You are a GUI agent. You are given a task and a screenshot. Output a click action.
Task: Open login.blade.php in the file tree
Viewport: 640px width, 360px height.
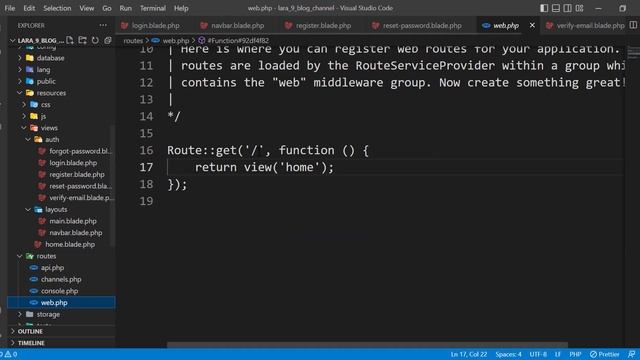[68, 163]
